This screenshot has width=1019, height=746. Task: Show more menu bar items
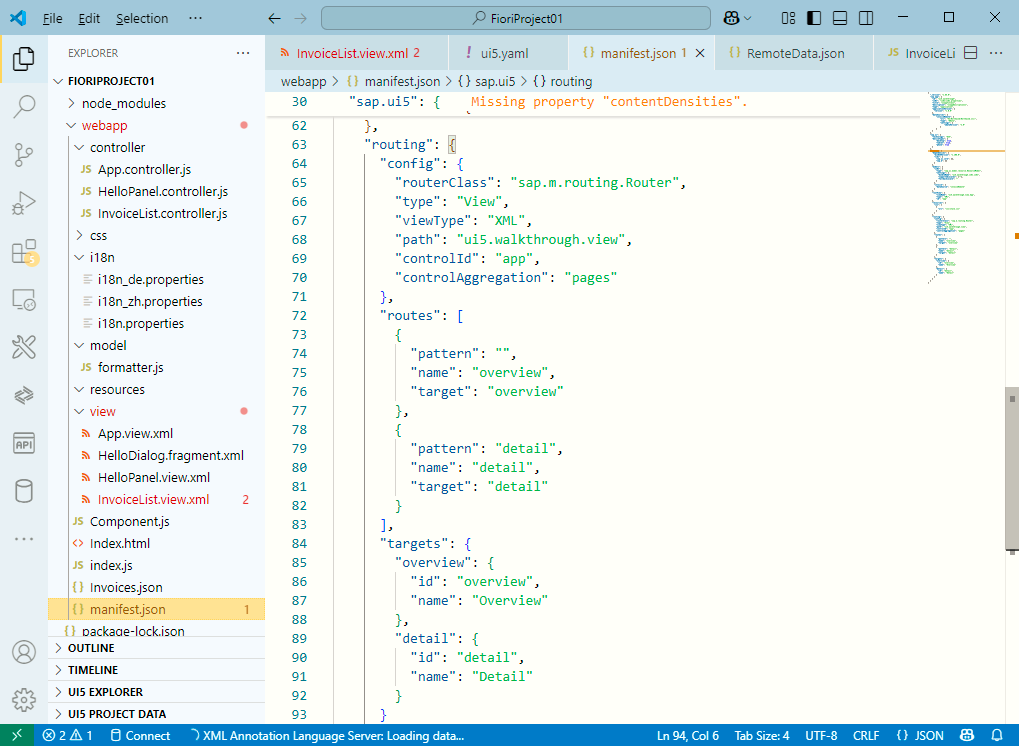(195, 18)
